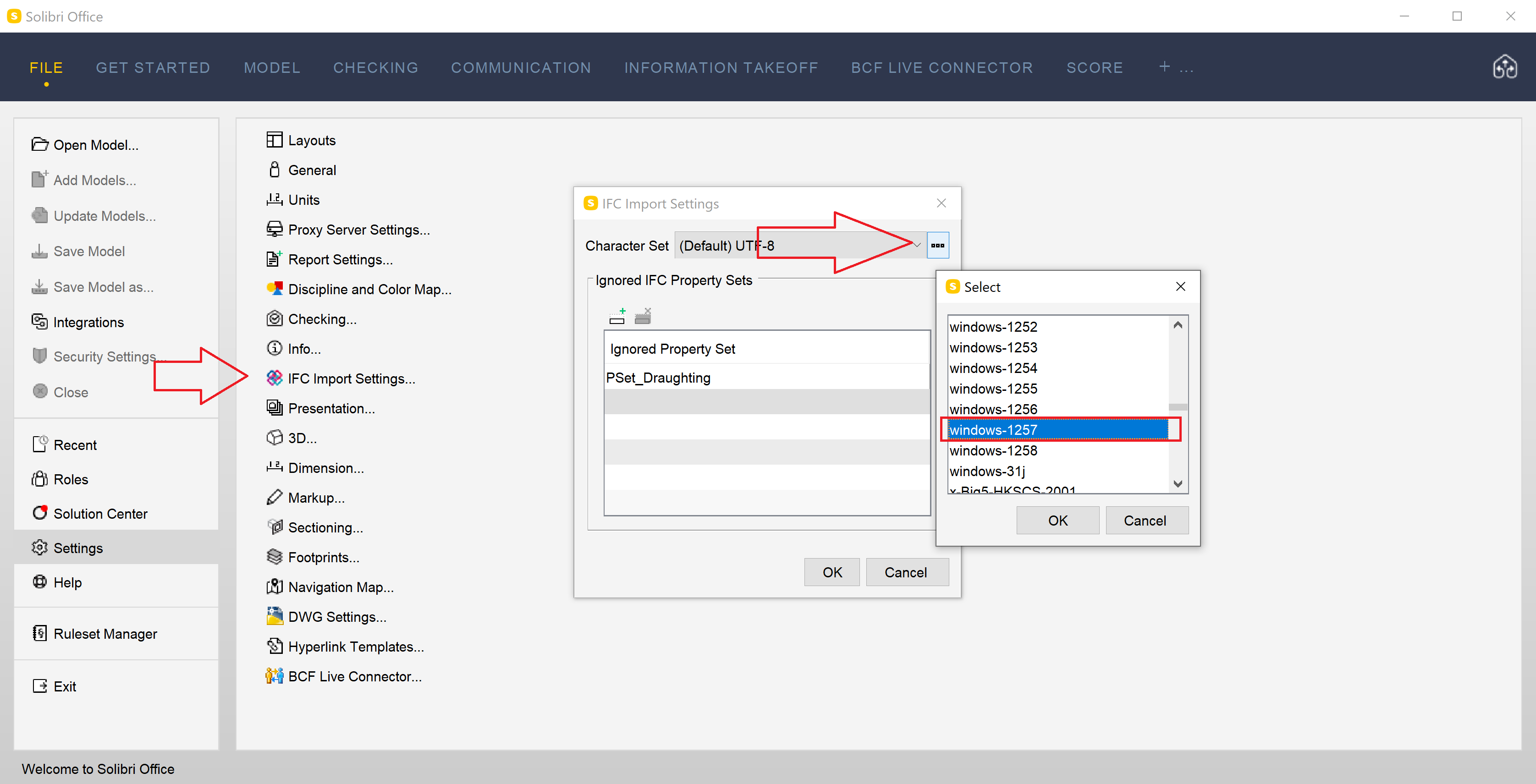Image resolution: width=1536 pixels, height=784 pixels.
Task: Open the DWG Settings icon
Action: click(x=274, y=616)
